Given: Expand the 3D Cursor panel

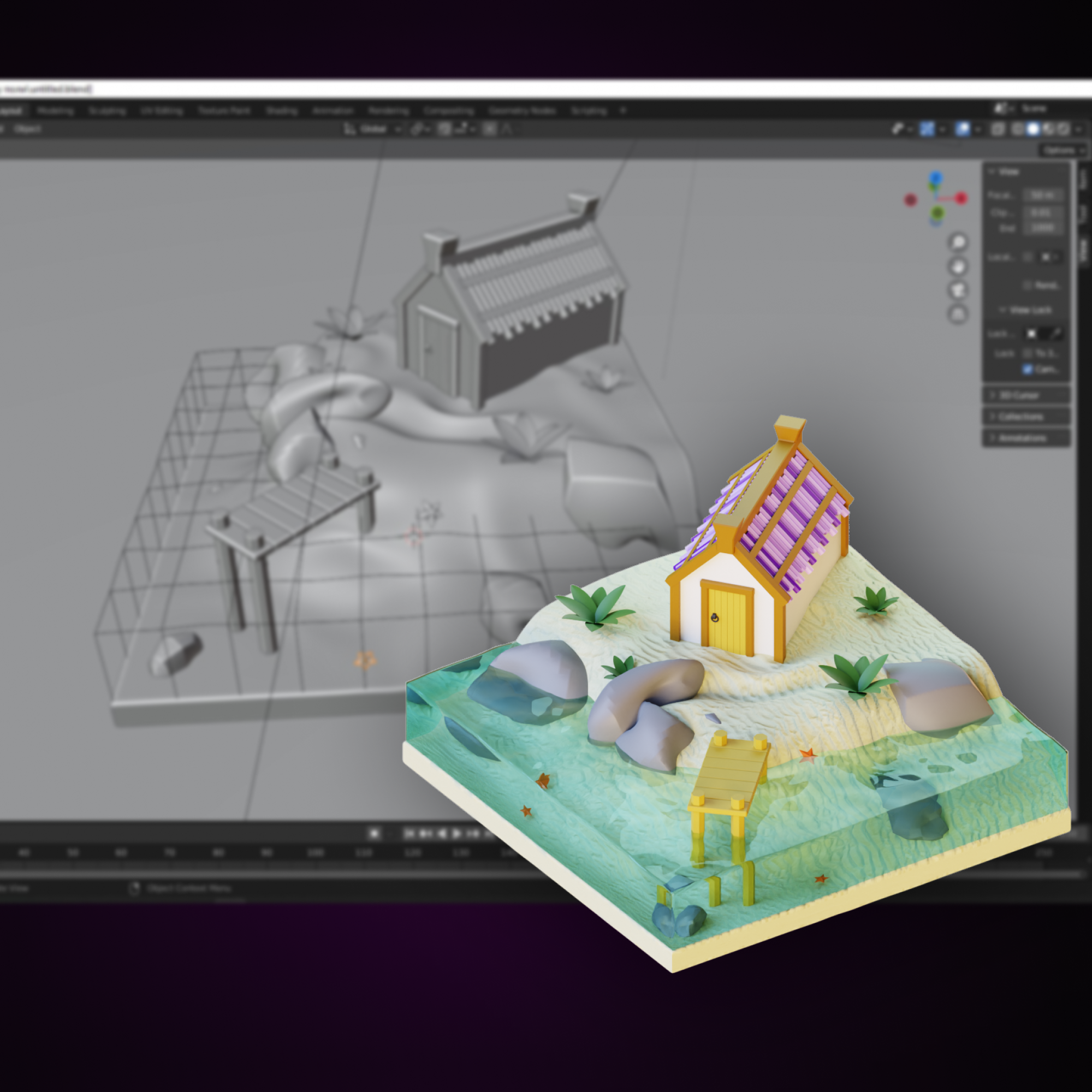Looking at the screenshot, I should pos(1019,395).
